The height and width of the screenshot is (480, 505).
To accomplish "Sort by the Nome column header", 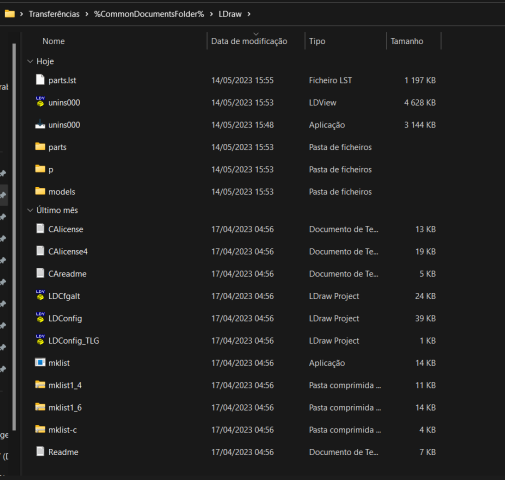I will pyautogui.click(x=53, y=41).
